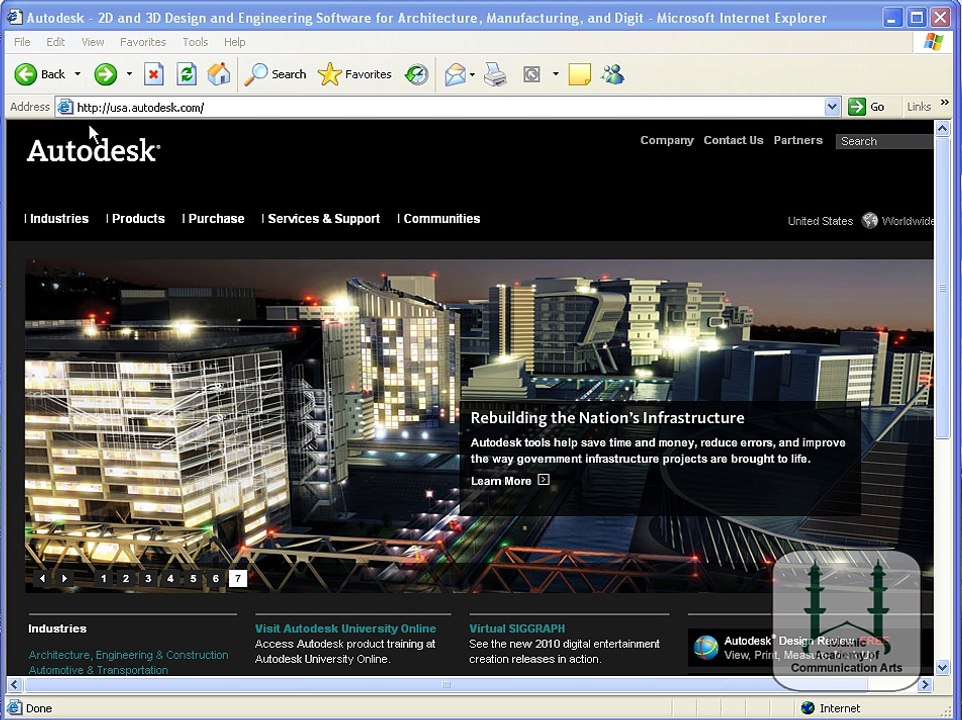962x720 pixels.
Task: Select slide 5 in the banner
Action: pyautogui.click(x=193, y=578)
